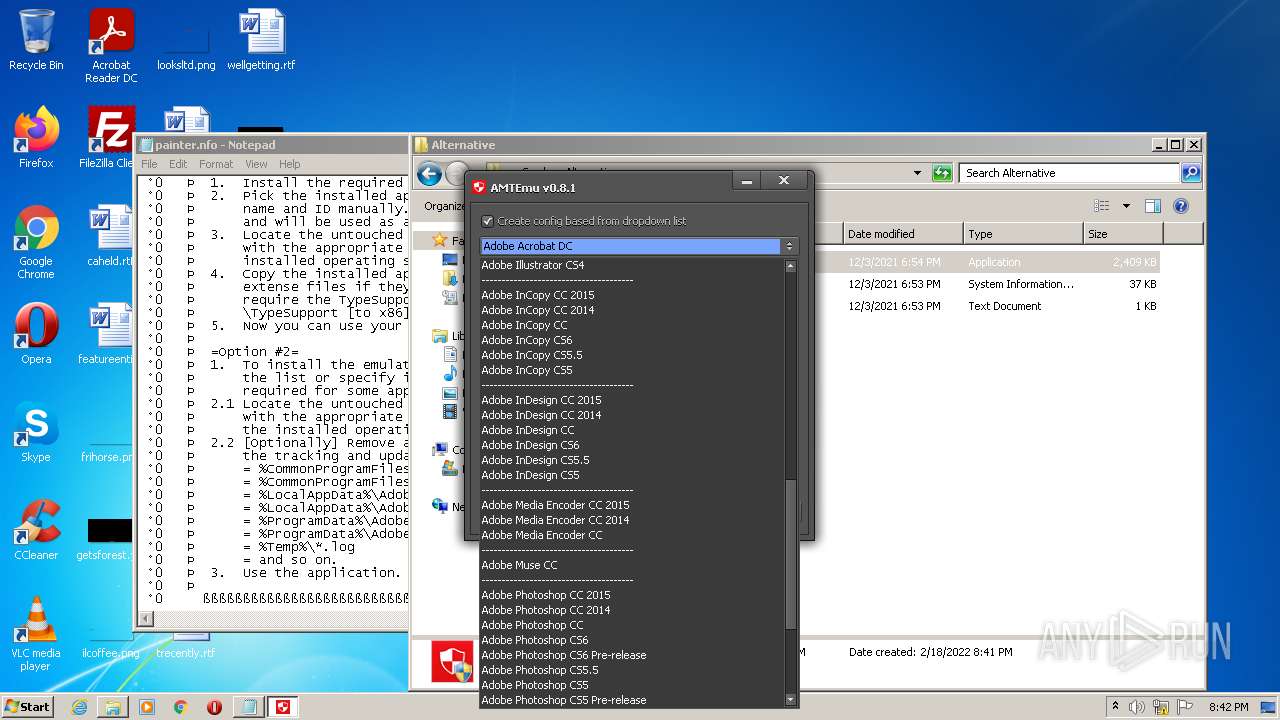Change view icon in Explorer toolbar
The width and height of the screenshot is (1280, 720).
coord(1102,206)
